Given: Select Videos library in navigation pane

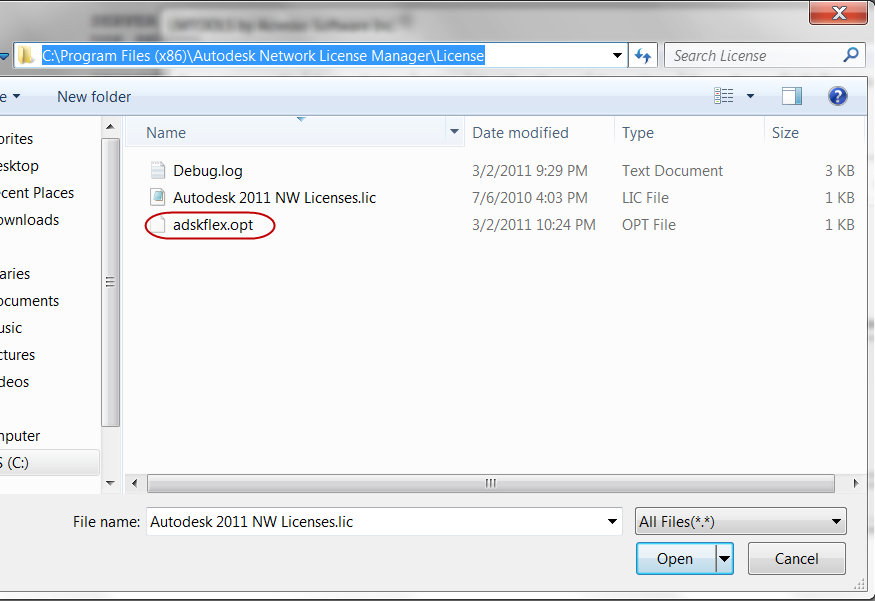Looking at the screenshot, I should point(15,382).
